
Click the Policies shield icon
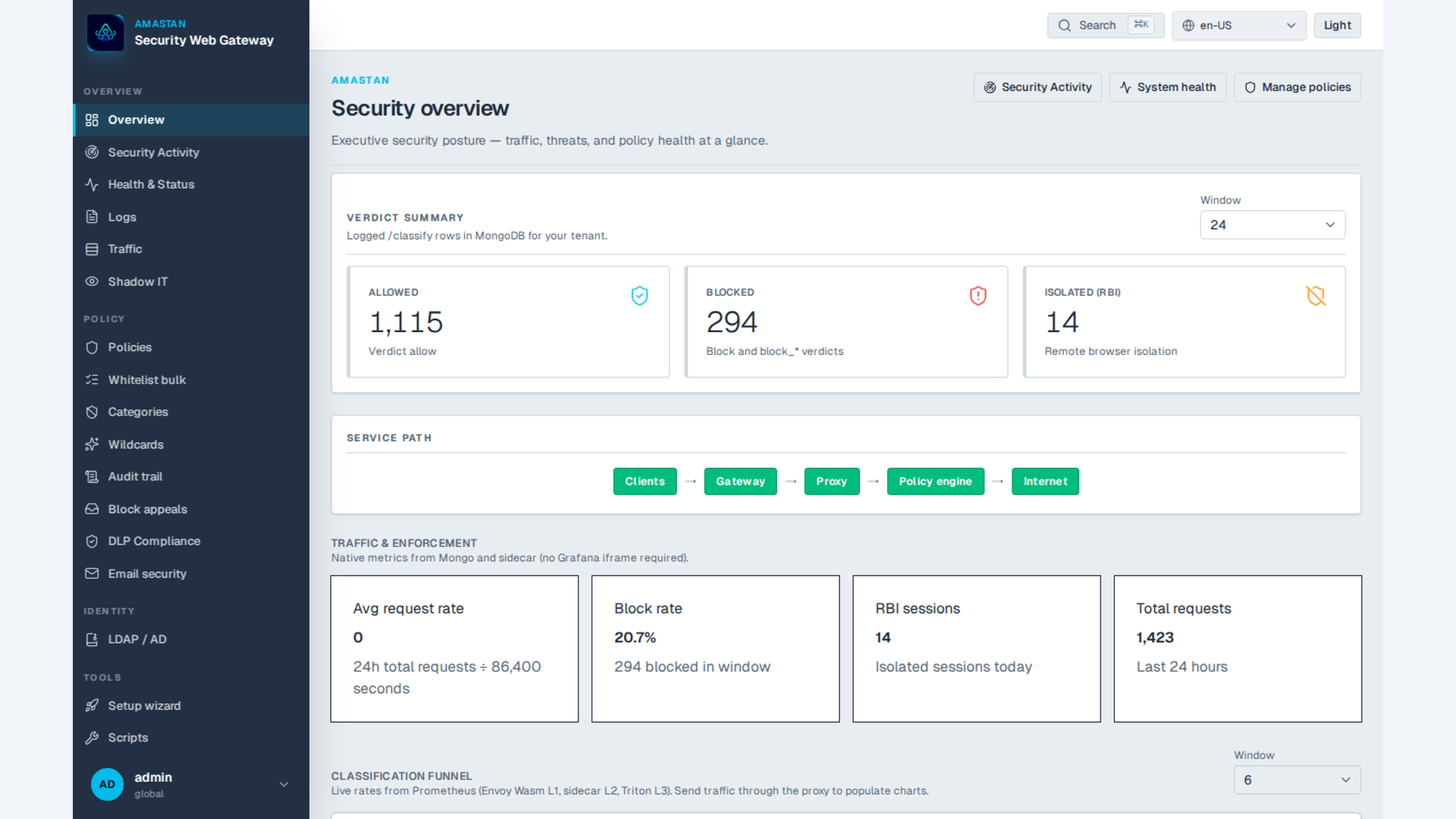tap(92, 347)
